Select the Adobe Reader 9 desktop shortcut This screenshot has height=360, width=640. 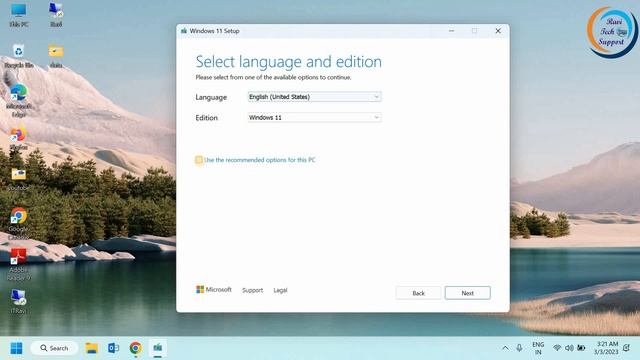18,264
